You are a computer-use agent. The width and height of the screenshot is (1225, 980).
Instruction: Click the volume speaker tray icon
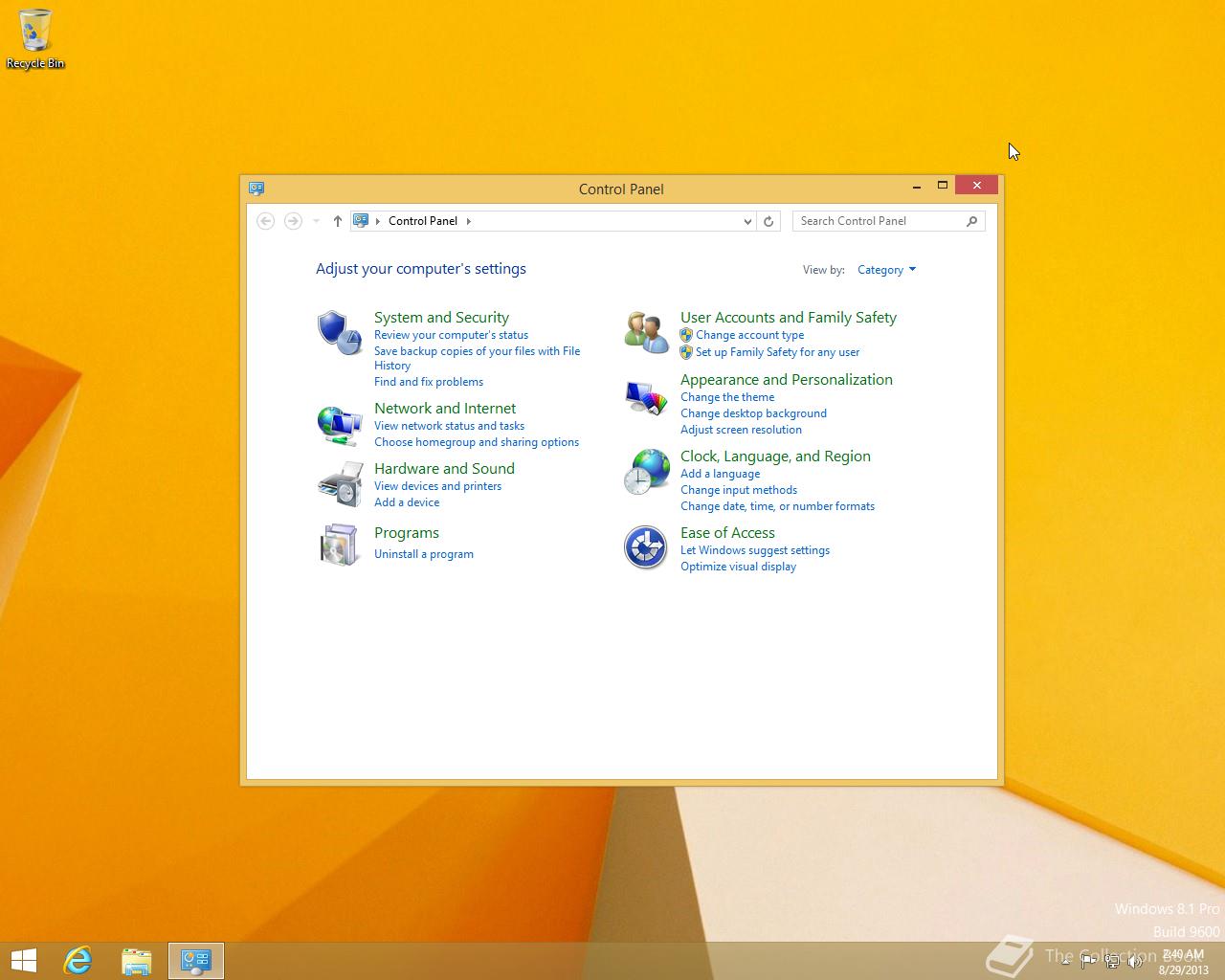point(1136,962)
